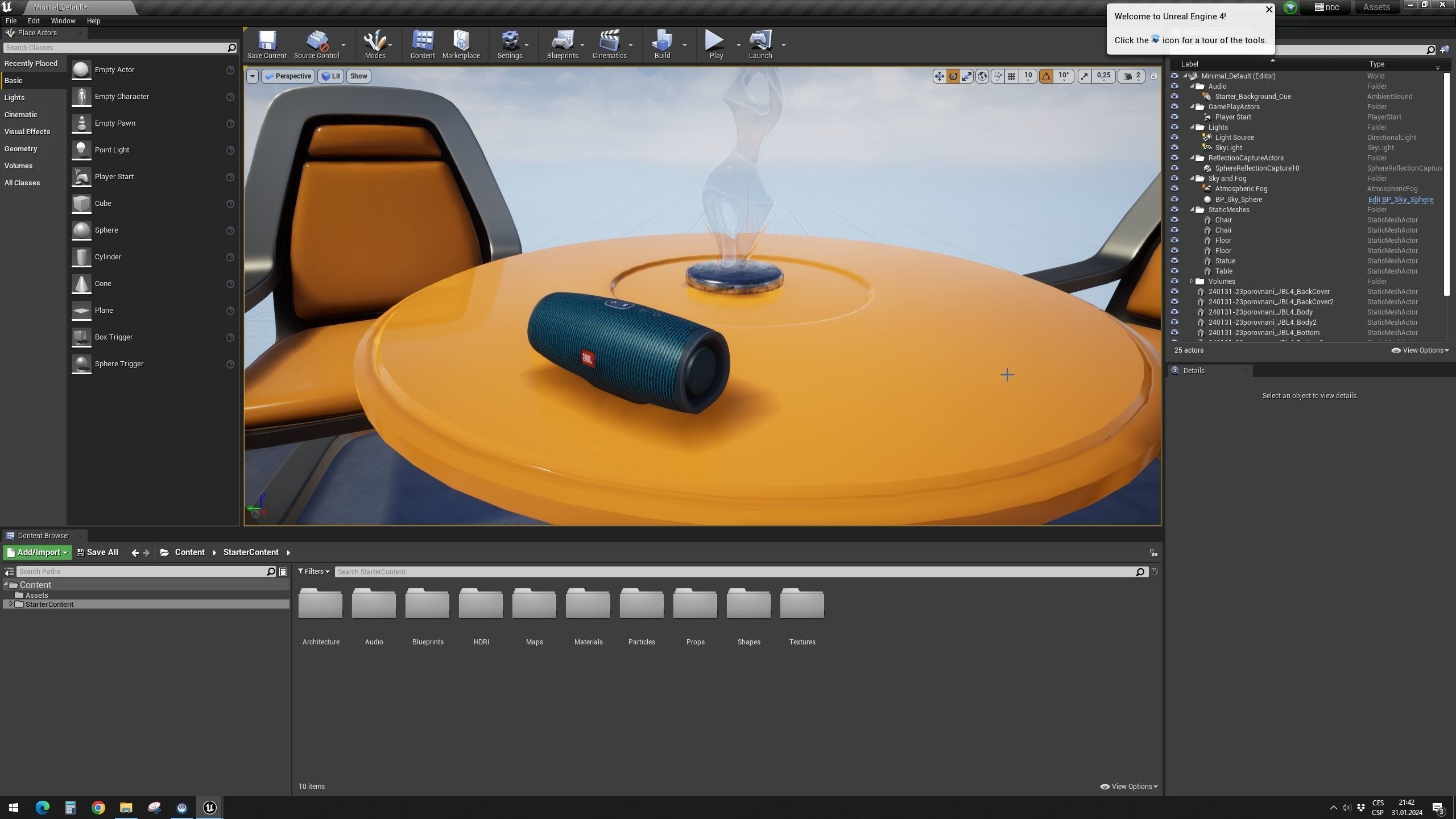
Task: Click the Point Light actor icon
Action: coord(81,150)
